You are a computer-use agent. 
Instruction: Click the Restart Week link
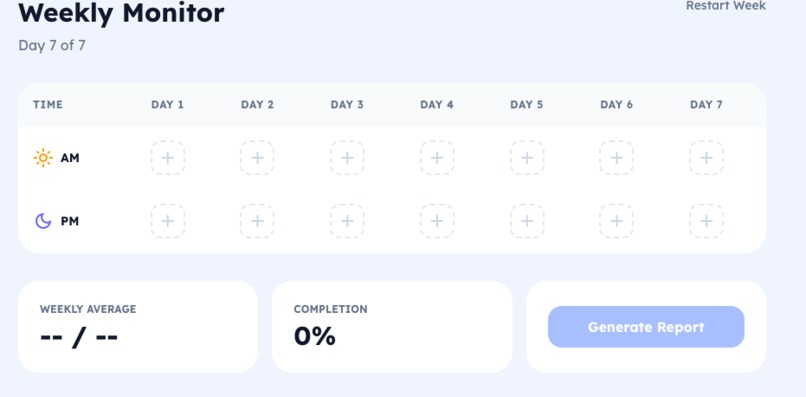tap(726, 6)
